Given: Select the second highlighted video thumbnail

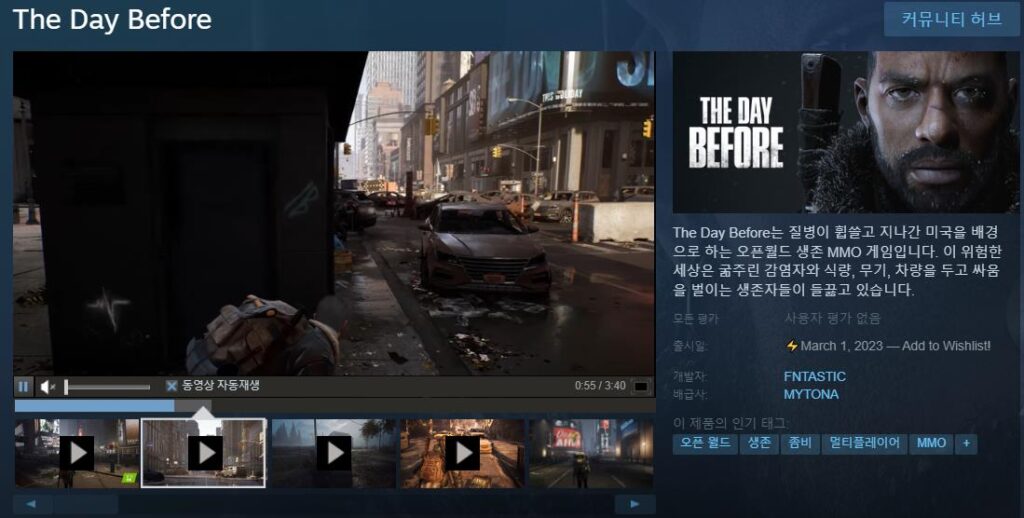Looking at the screenshot, I should [204, 453].
